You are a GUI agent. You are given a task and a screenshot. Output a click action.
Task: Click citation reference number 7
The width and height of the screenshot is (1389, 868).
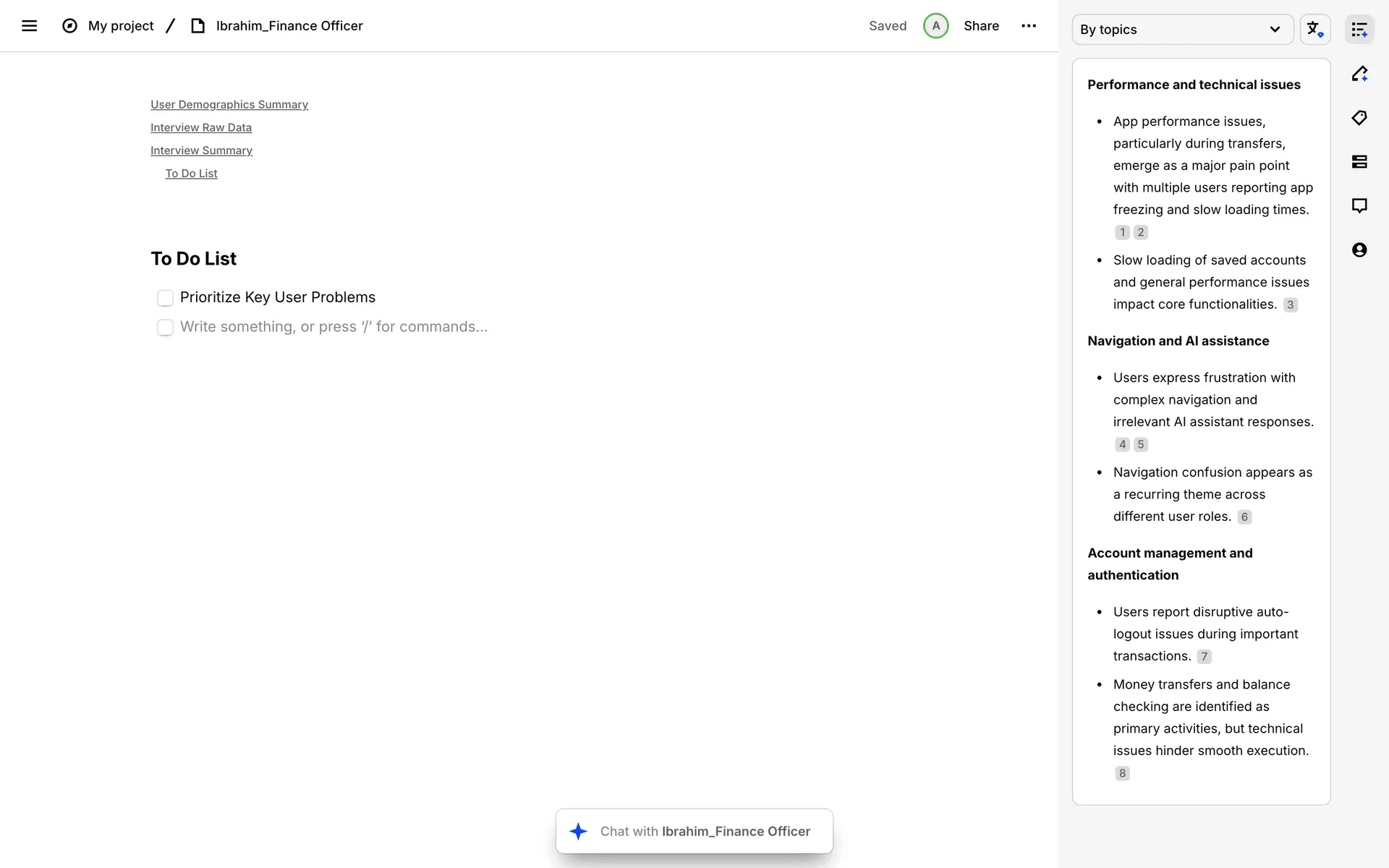[x=1204, y=657]
